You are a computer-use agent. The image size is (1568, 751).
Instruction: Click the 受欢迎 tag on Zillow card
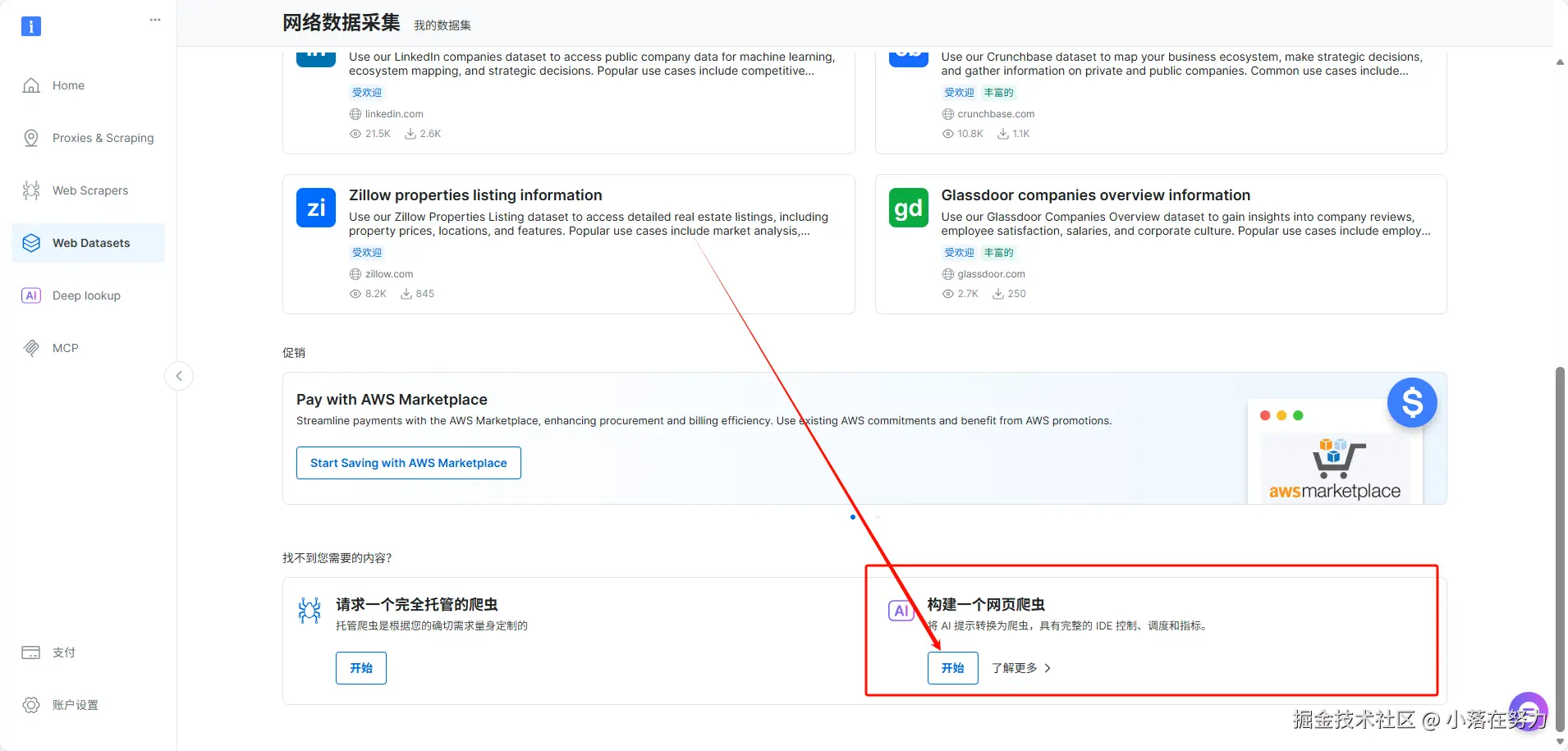[367, 253]
